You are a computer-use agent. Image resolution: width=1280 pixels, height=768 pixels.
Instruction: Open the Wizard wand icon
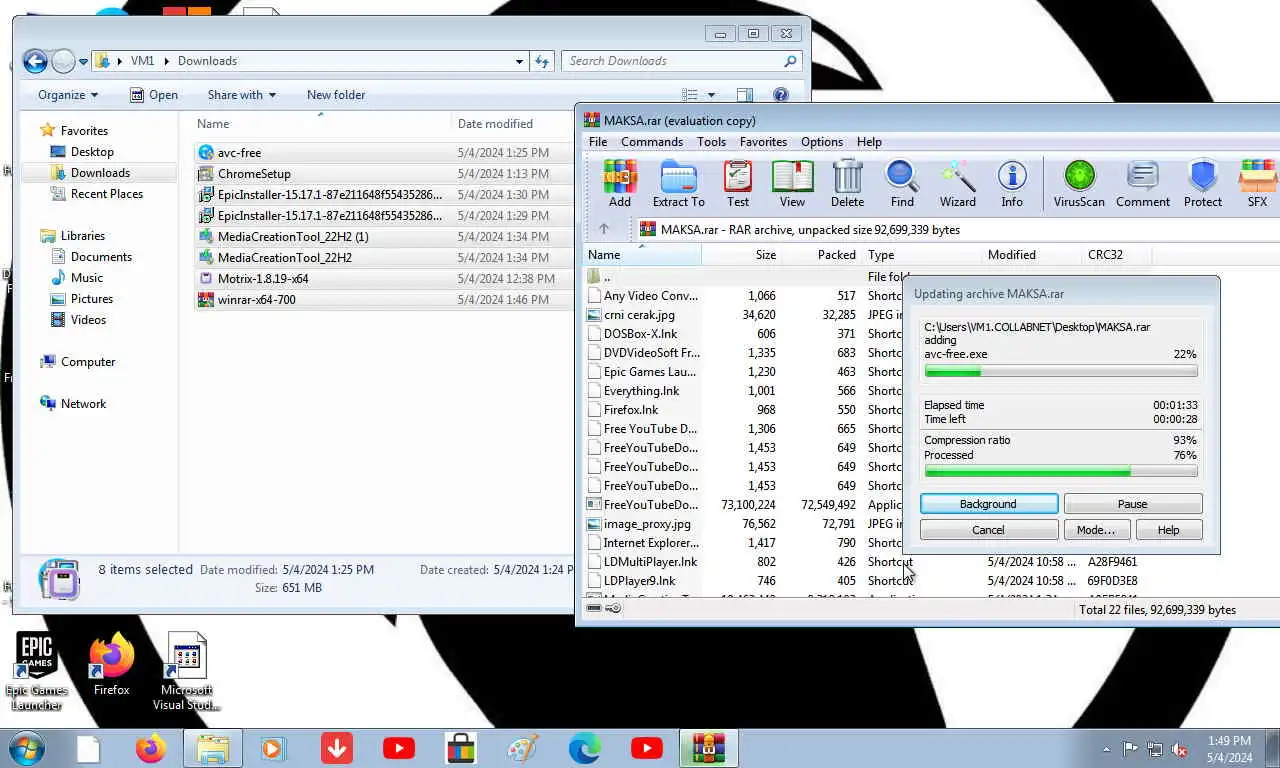pyautogui.click(x=957, y=183)
